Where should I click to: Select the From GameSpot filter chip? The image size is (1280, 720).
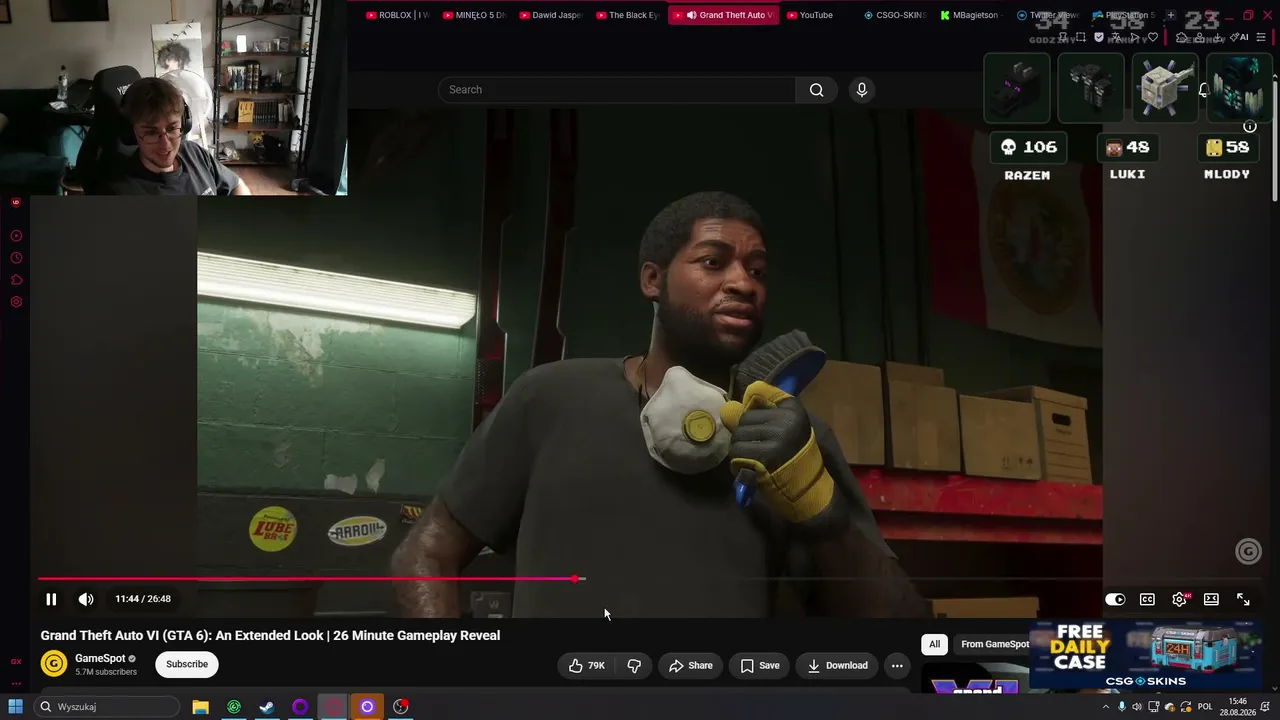(x=995, y=644)
